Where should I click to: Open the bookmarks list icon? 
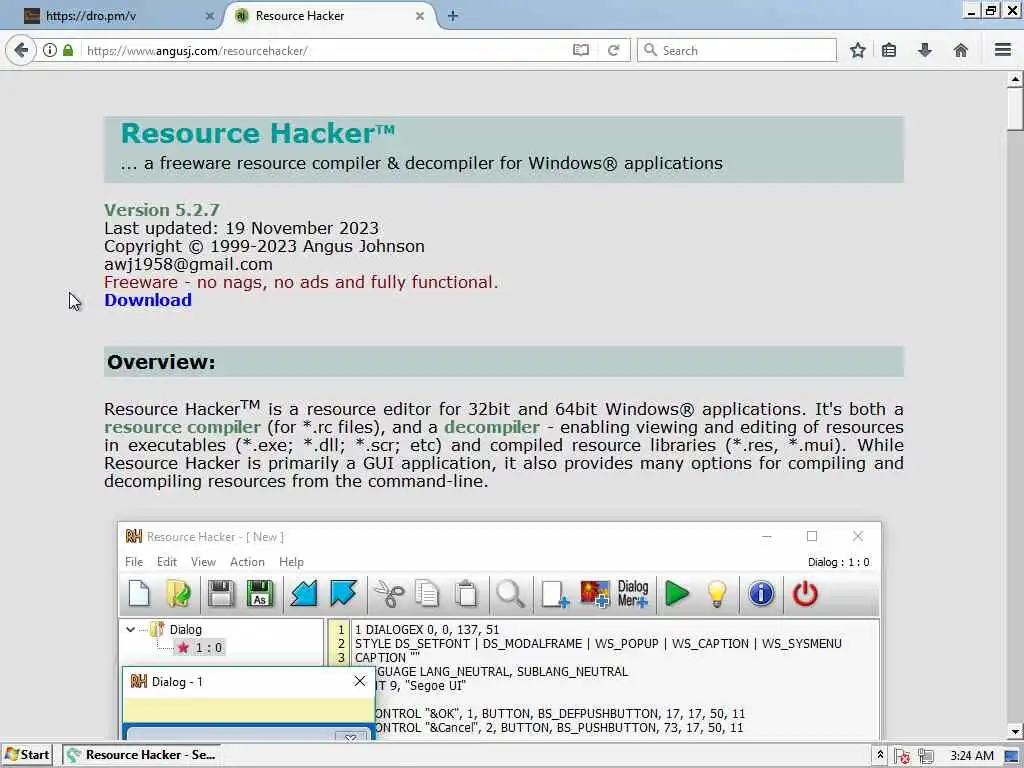click(x=889, y=50)
